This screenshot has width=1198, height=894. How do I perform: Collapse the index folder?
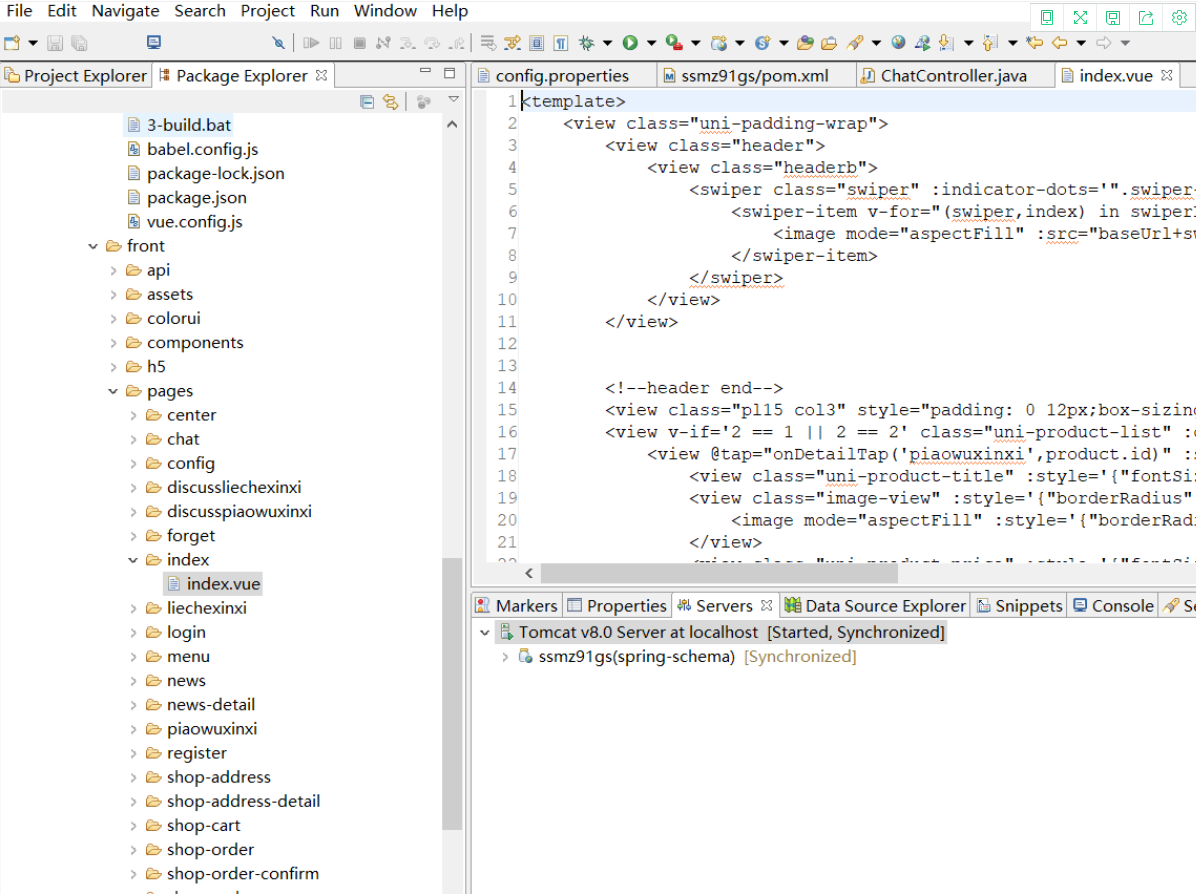(x=133, y=560)
